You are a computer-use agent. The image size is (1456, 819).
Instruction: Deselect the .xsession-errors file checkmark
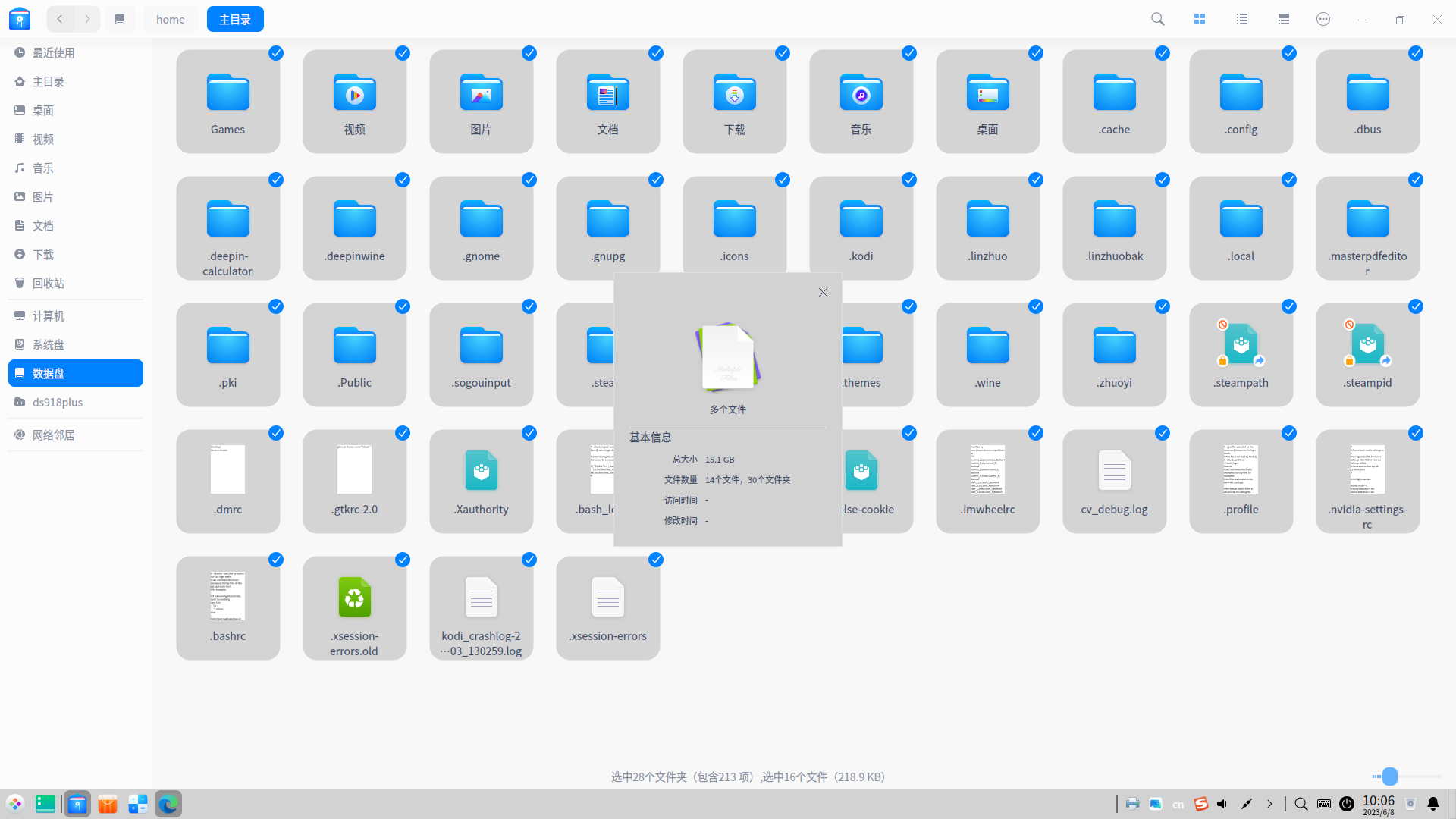tap(656, 560)
